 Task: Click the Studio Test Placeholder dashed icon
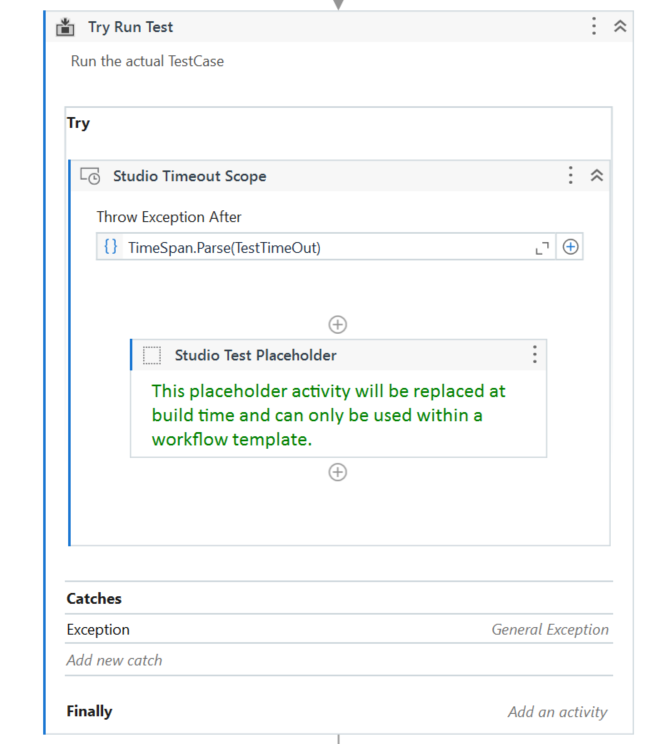152,355
